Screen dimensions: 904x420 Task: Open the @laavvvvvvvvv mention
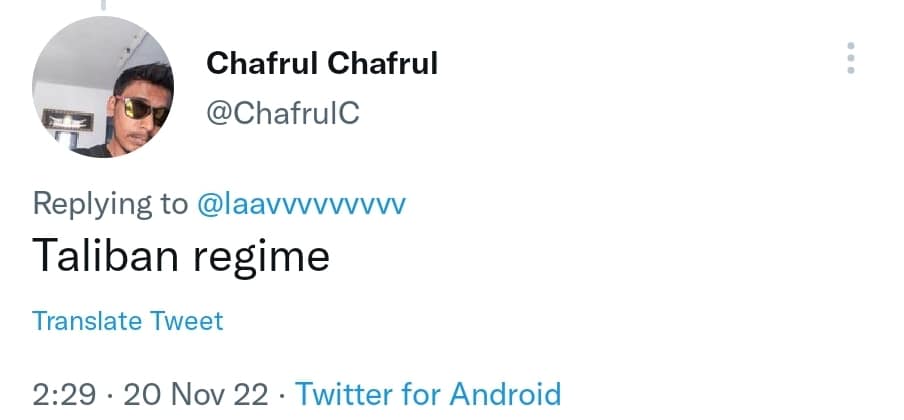[301, 204]
